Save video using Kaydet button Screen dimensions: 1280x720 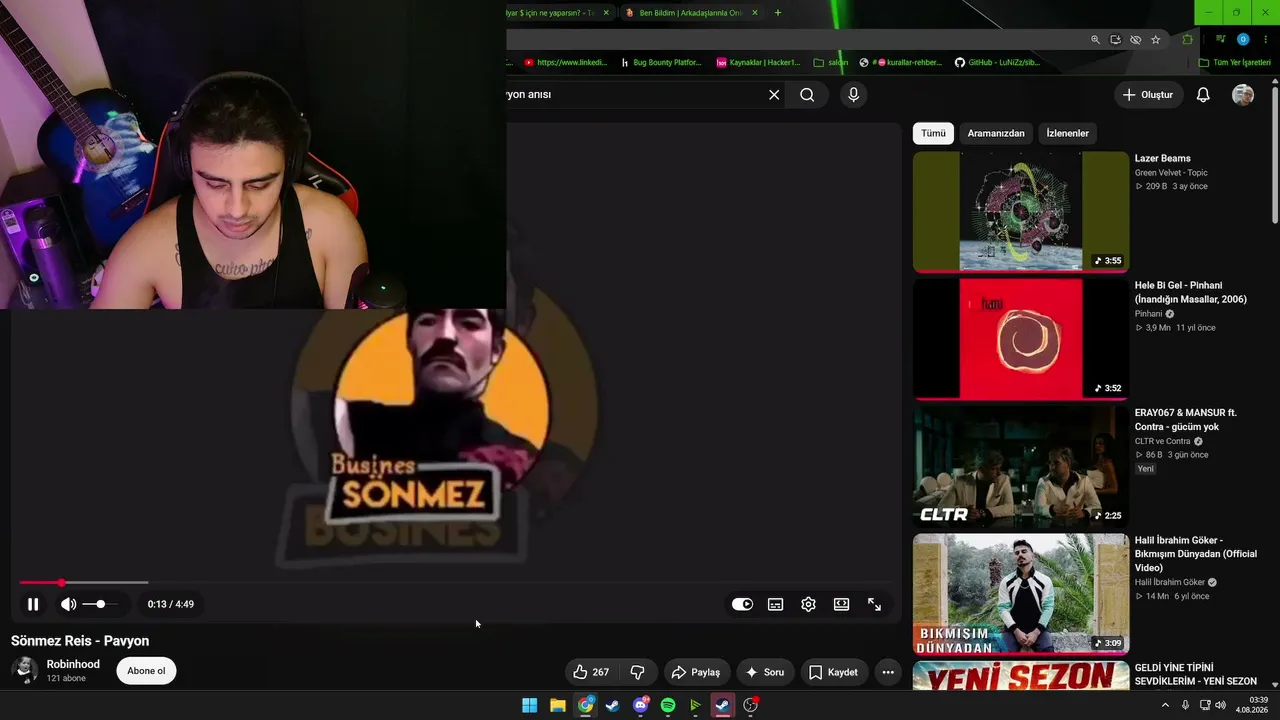point(833,672)
